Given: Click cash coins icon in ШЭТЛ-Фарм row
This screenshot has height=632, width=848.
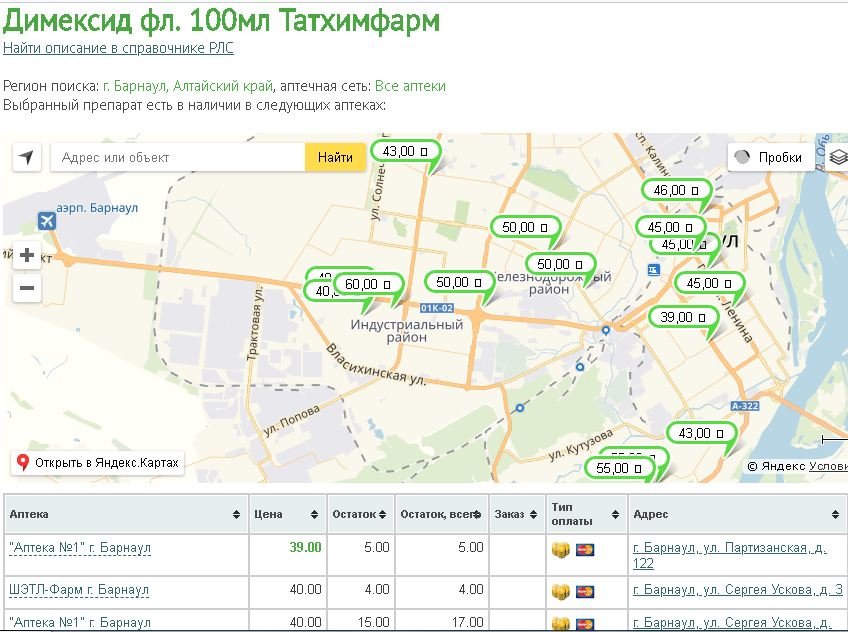Looking at the screenshot, I should (x=561, y=591).
